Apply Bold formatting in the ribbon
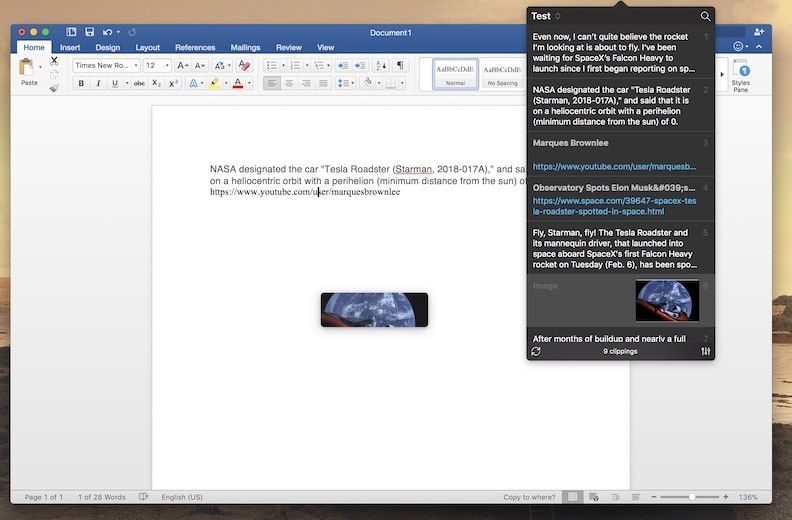Screen dimensions: 792x520 pyautogui.click(x=82, y=83)
